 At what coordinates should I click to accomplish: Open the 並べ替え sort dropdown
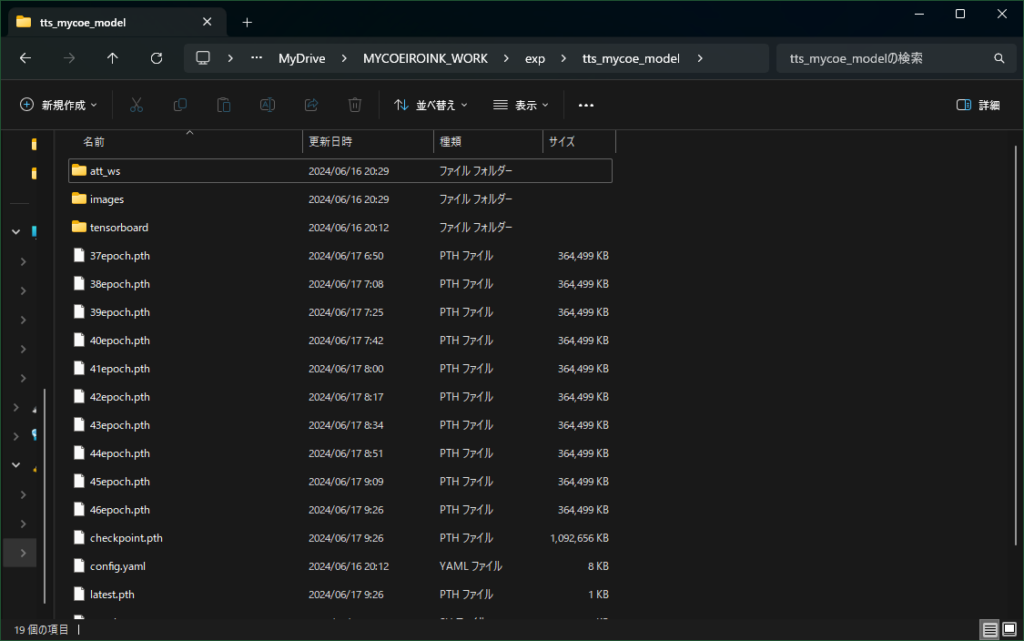point(431,105)
